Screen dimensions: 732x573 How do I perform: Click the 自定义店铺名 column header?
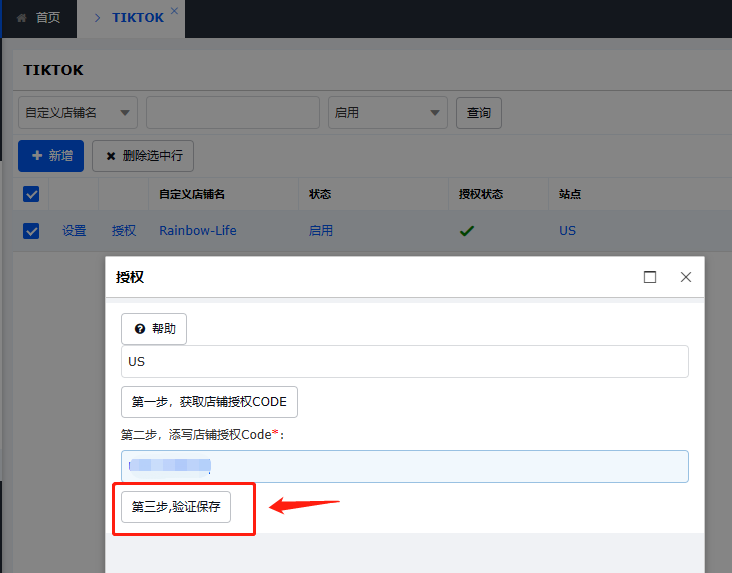(x=192, y=194)
